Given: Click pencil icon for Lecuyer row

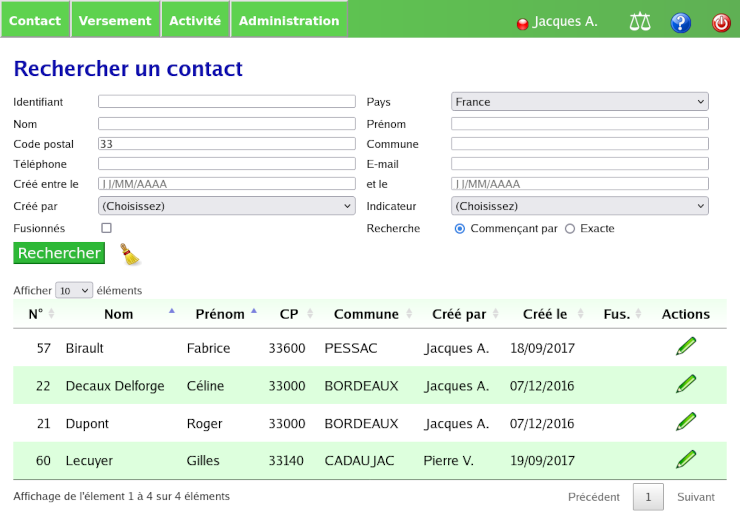Looking at the screenshot, I should (686, 460).
